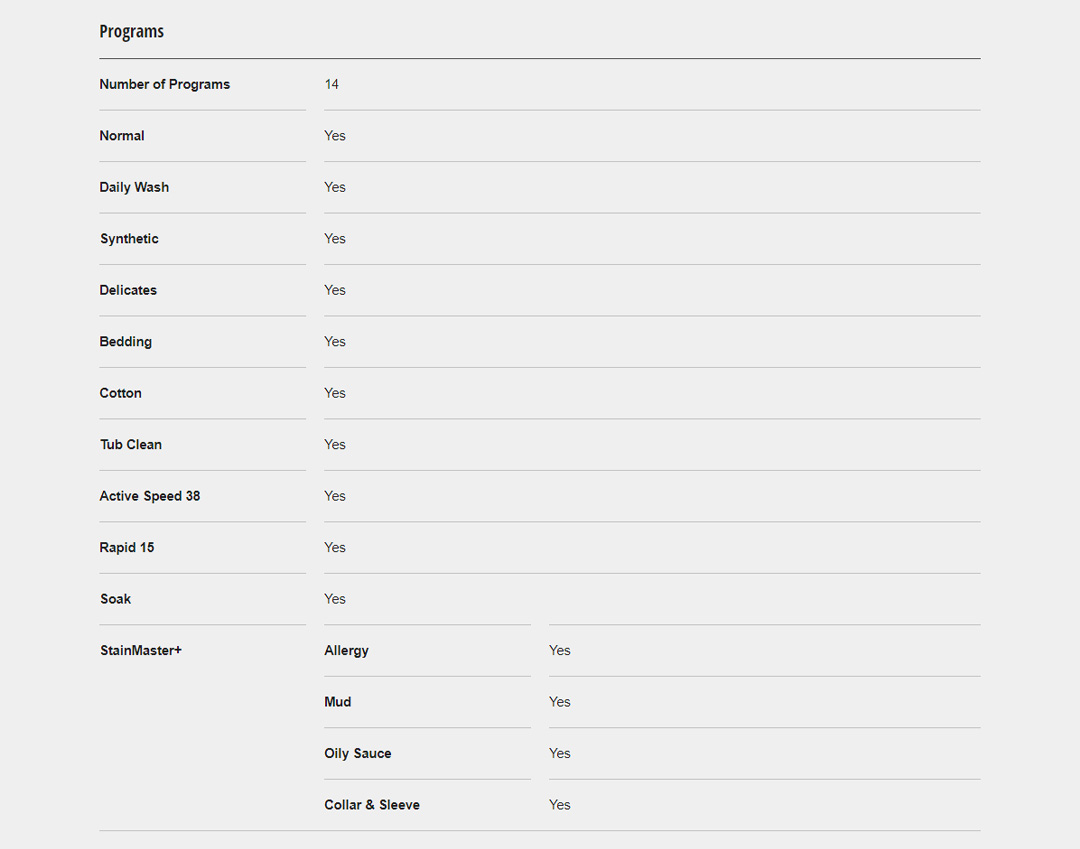The image size is (1080, 849).
Task: Select the Daily Wash label
Action: (x=134, y=188)
